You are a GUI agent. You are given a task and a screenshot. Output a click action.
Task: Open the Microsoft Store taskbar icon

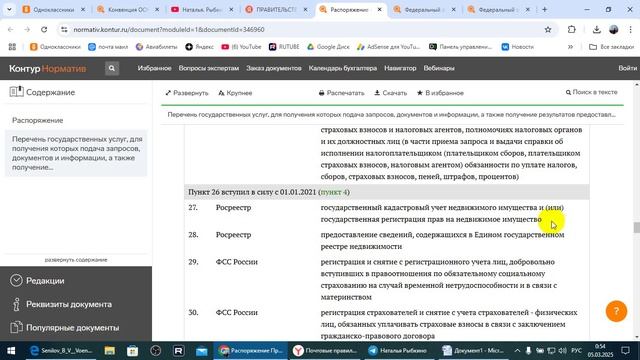click(132, 351)
